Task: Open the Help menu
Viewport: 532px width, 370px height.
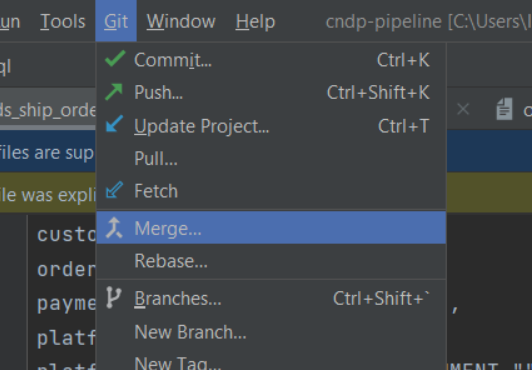Action: tap(255, 21)
